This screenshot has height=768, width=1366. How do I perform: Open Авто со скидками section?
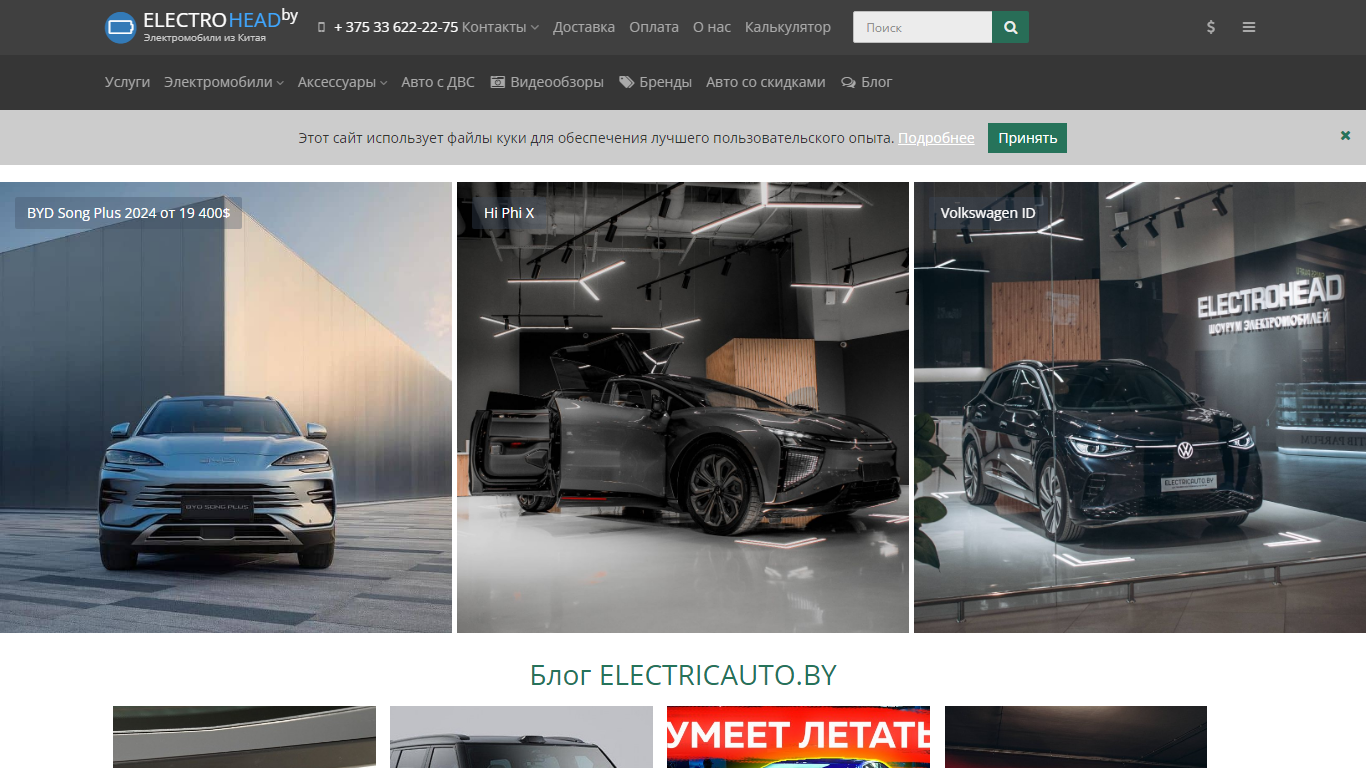pos(766,82)
